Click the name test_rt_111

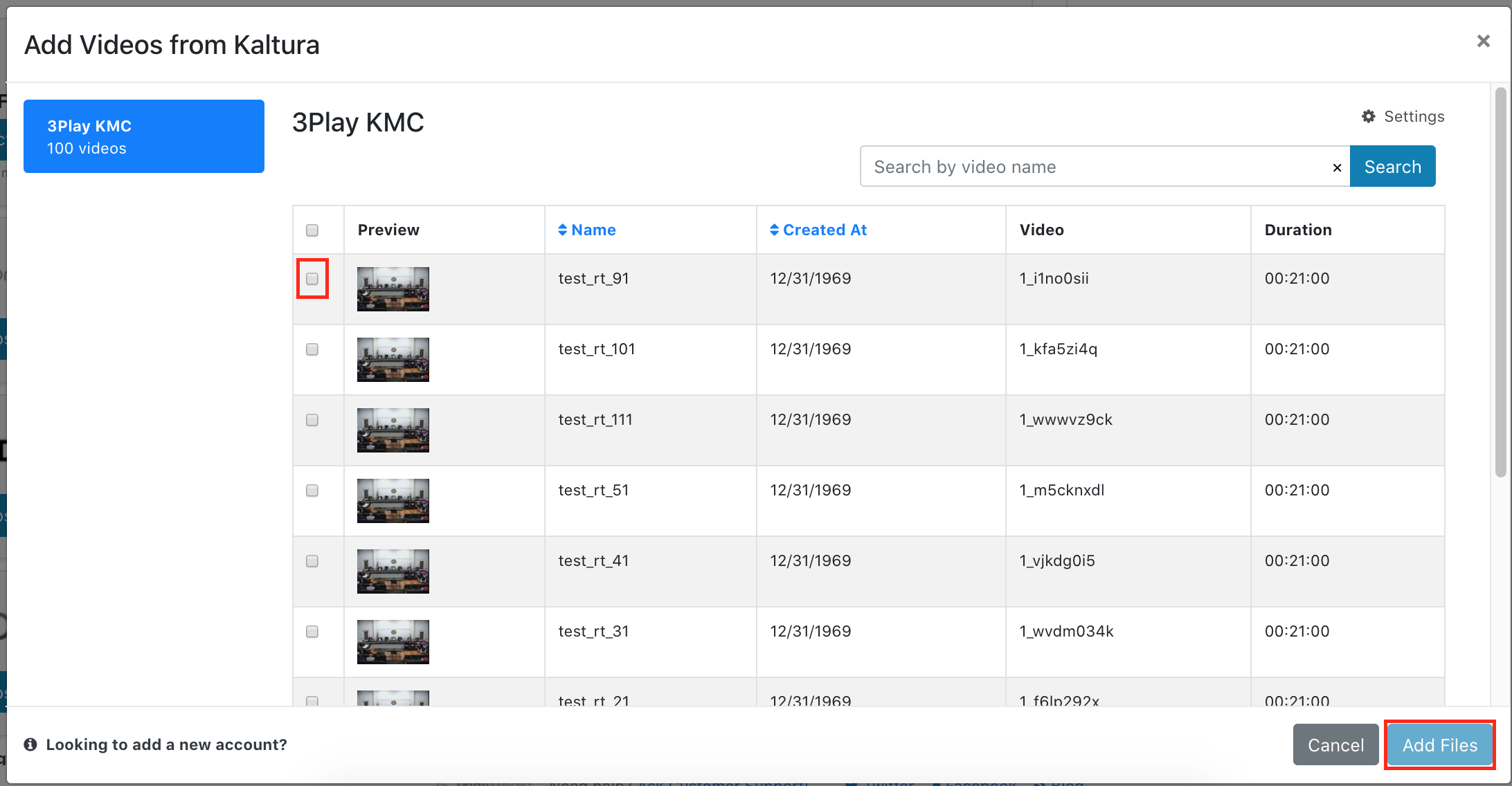pos(595,419)
